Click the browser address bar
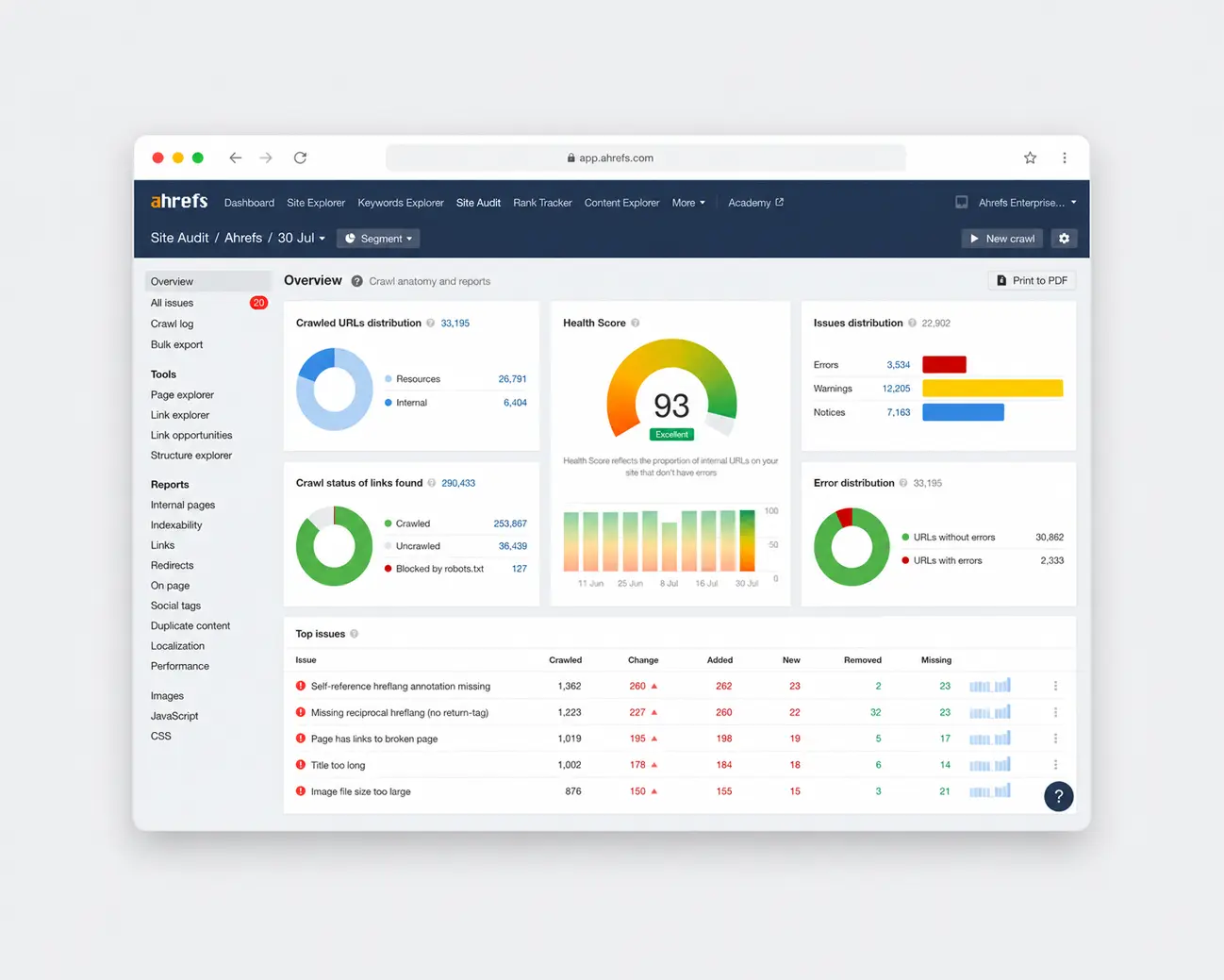 point(646,158)
